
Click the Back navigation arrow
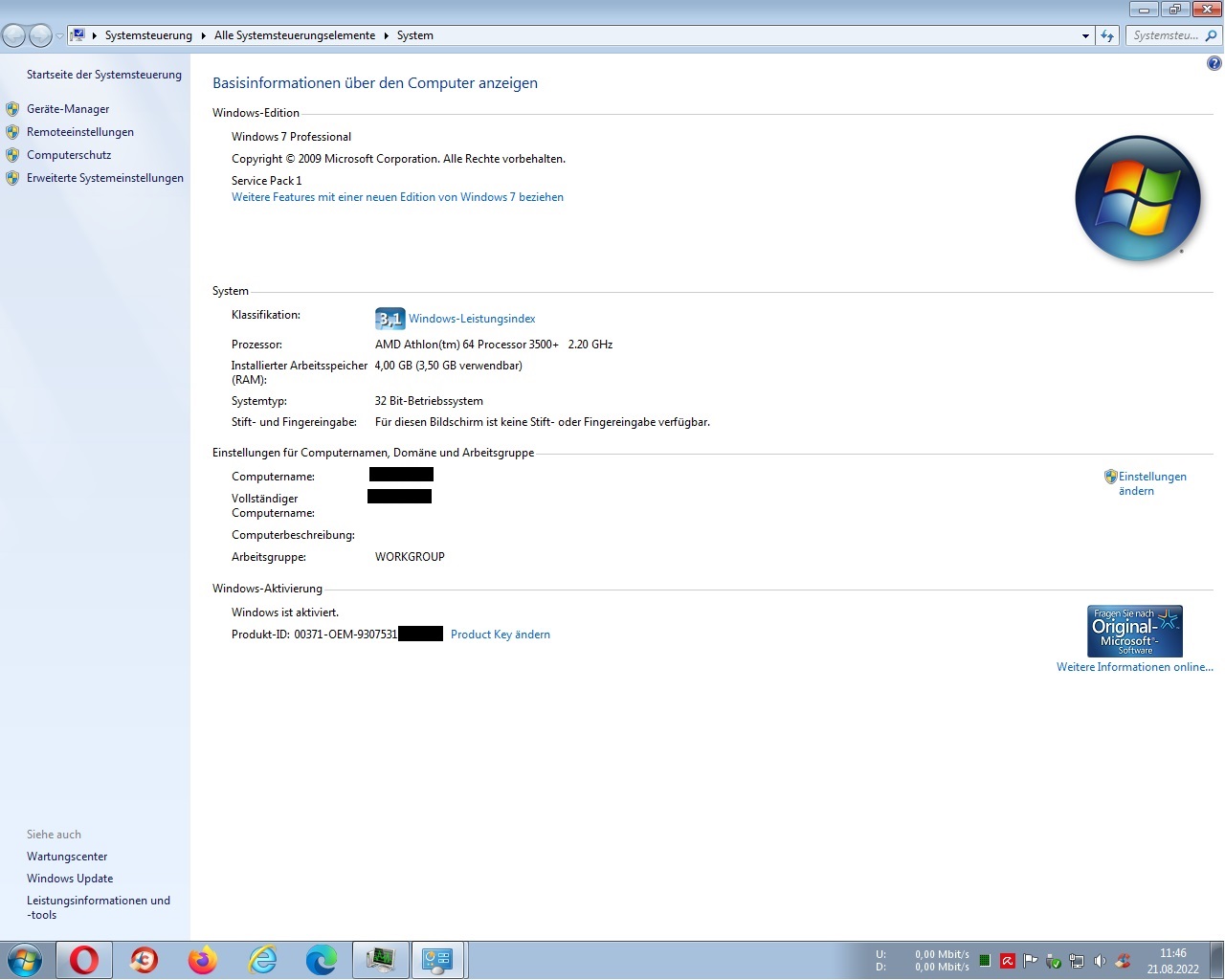click(14, 35)
